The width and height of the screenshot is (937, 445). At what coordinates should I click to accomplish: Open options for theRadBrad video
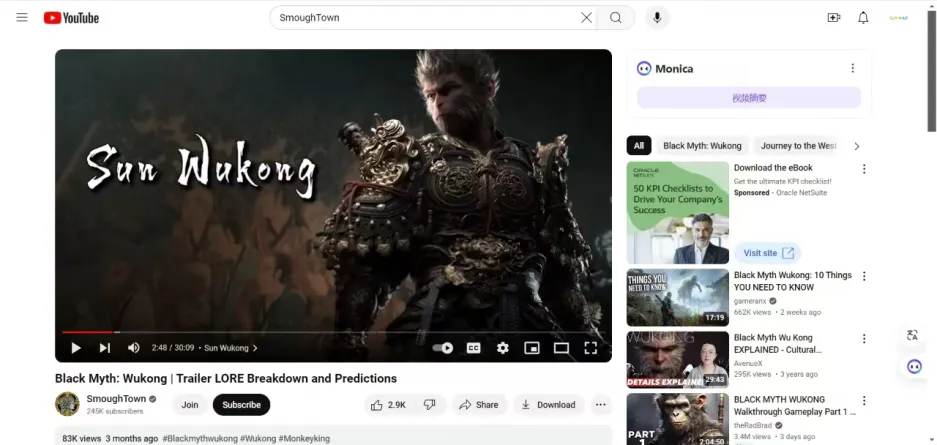pyautogui.click(x=863, y=401)
